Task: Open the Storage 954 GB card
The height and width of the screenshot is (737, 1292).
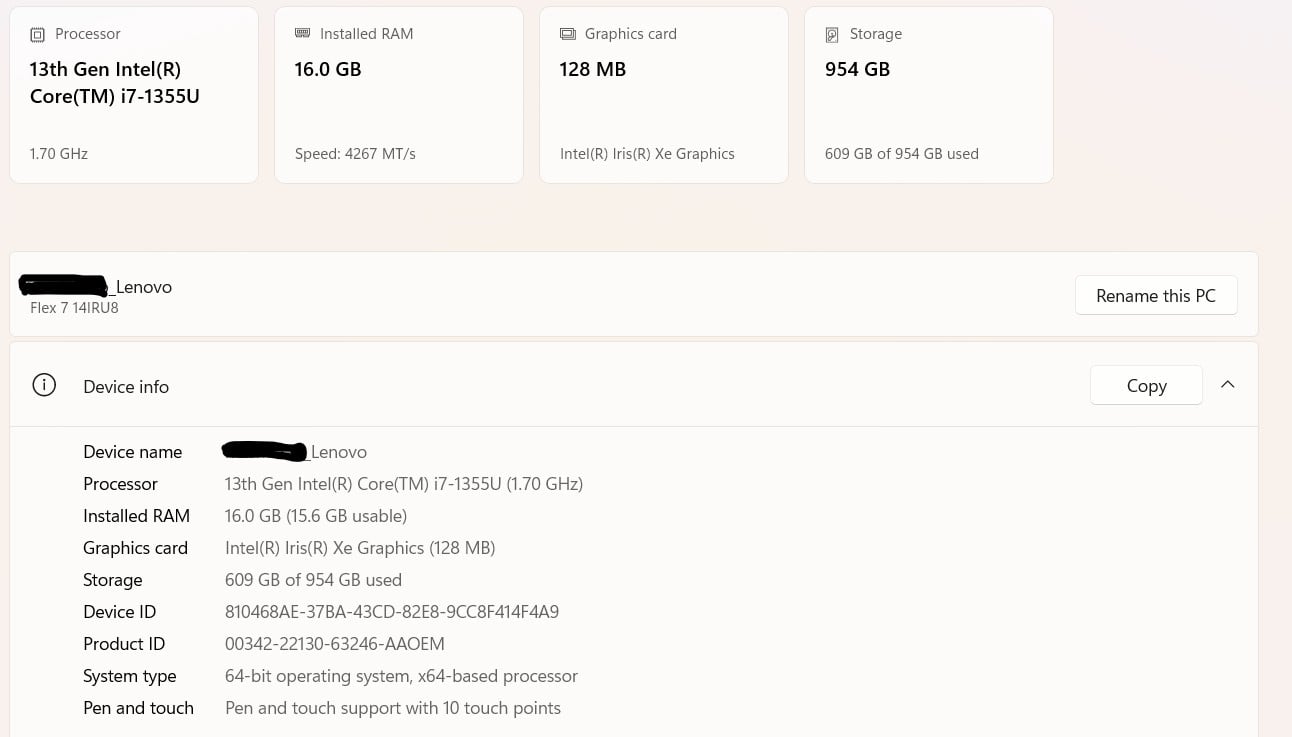Action: coord(929,95)
